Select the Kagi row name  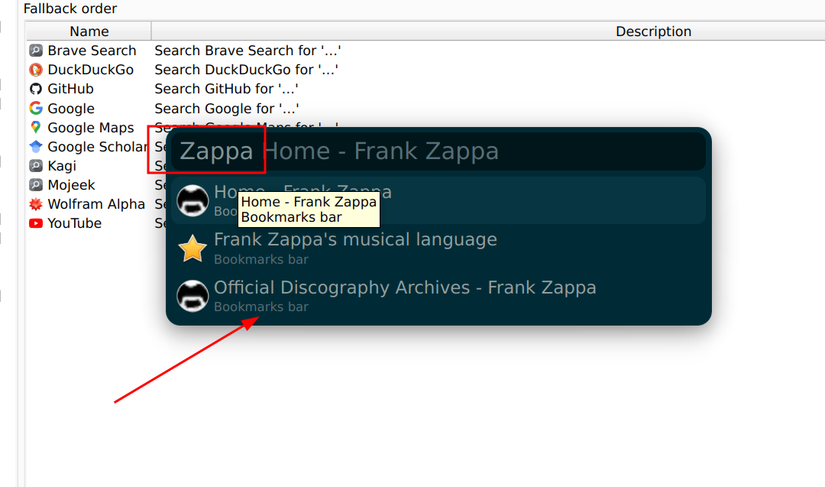[62, 166]
